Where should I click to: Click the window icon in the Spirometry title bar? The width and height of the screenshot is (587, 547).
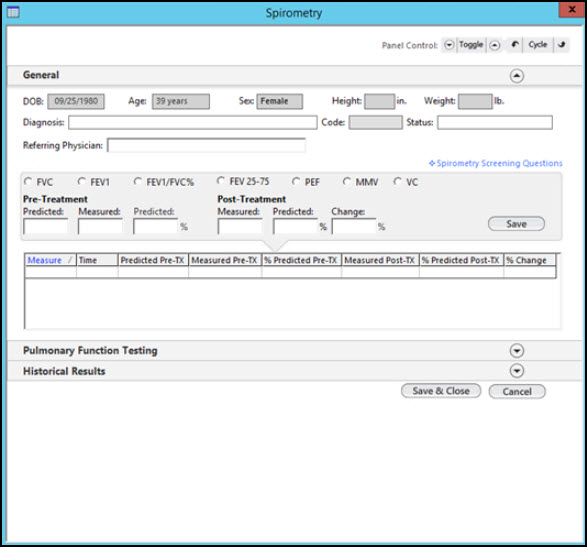[13, 12]
